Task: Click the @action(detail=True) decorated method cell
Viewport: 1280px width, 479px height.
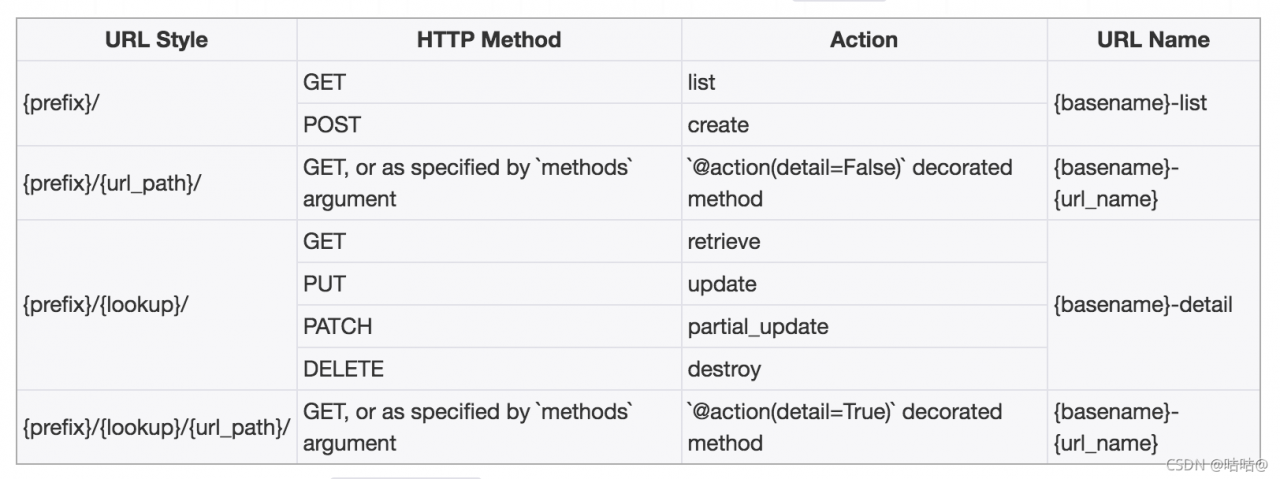Action: click(864, 427)
